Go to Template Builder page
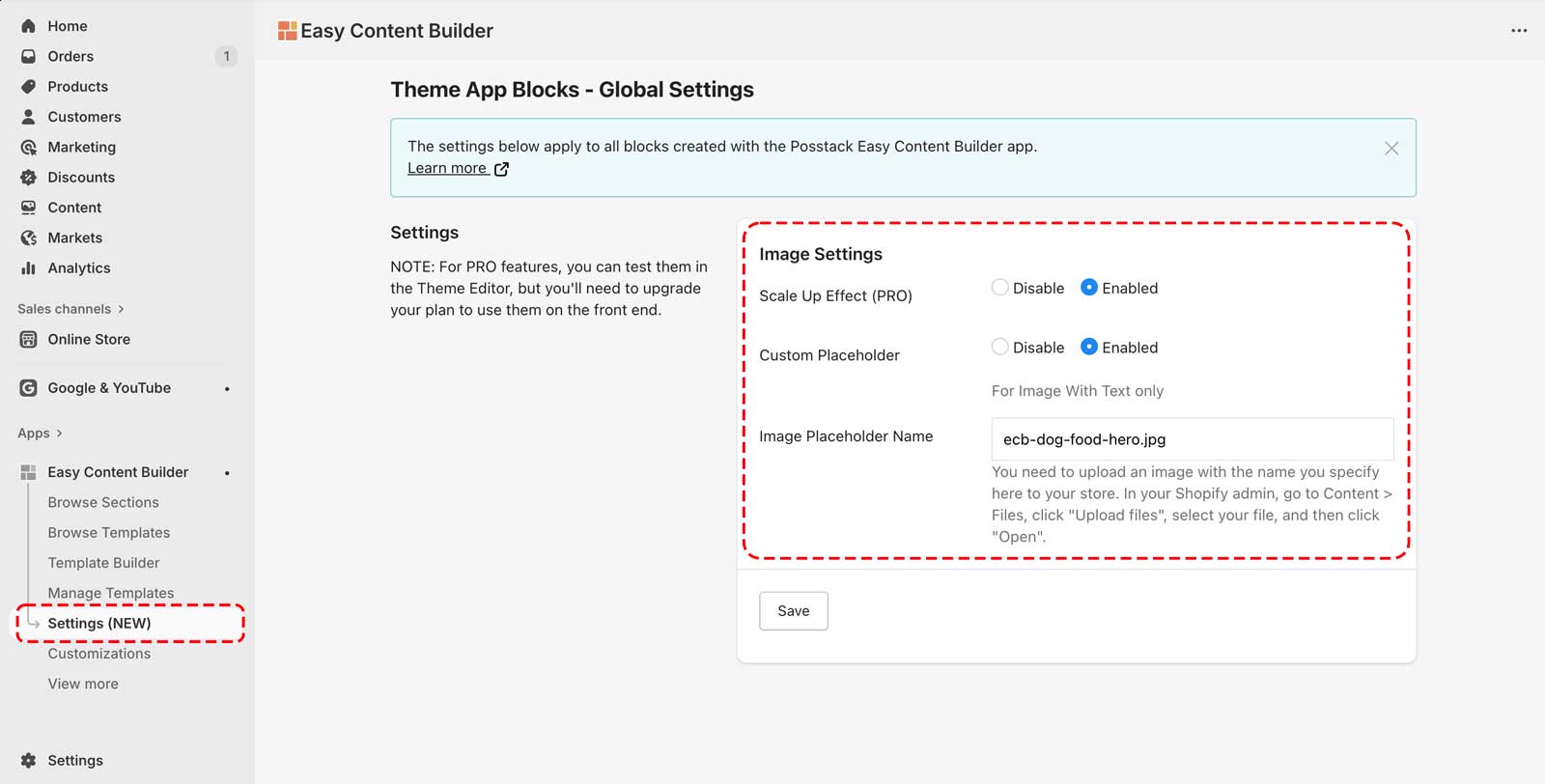Image resolution: width=1545 pixels, height=784 pixels. pos(104,563)
